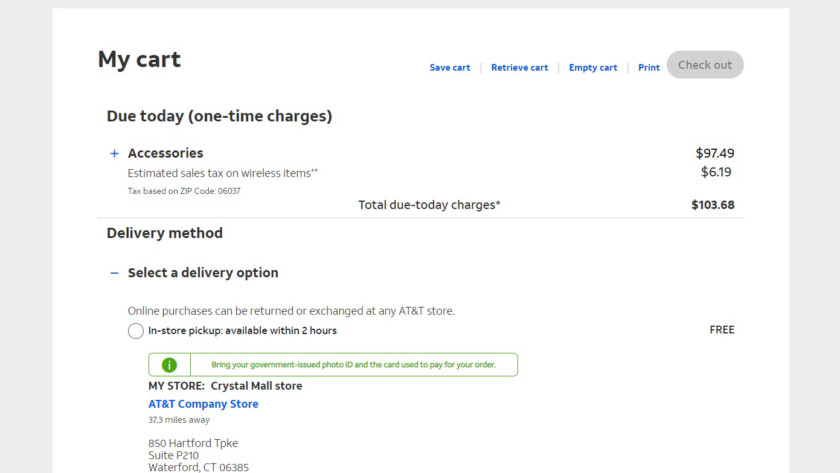
Task: Click the Accessories section label
Action: coord(165,154)
